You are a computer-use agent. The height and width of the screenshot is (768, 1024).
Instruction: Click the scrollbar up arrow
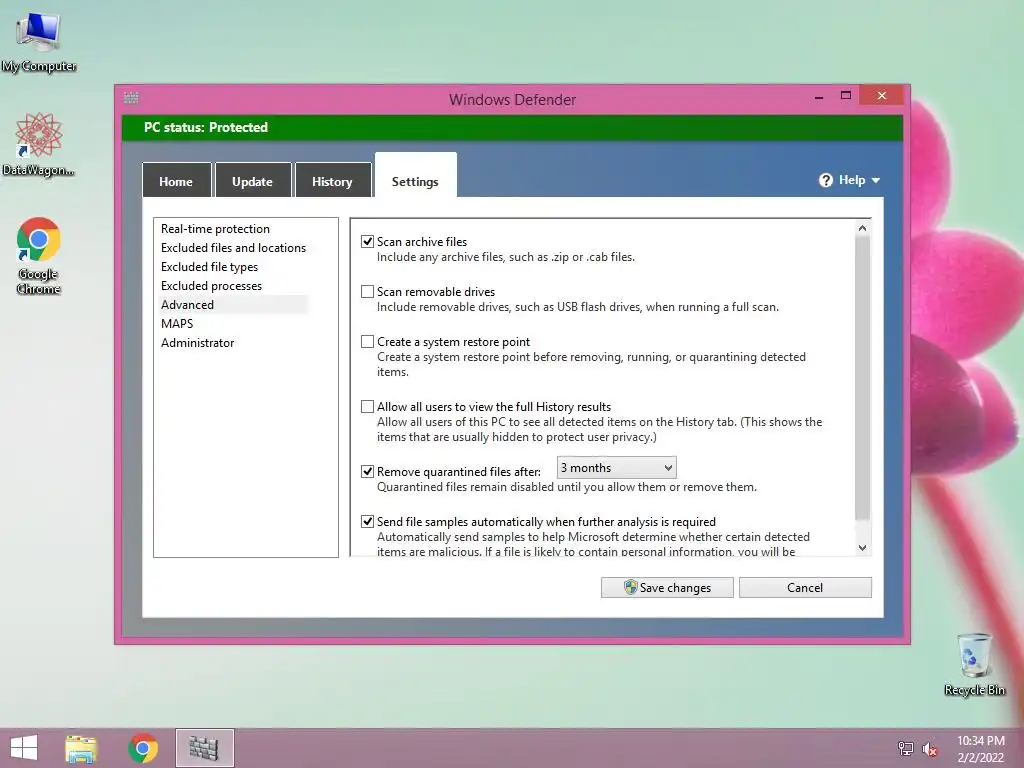[x=862, y=228]
